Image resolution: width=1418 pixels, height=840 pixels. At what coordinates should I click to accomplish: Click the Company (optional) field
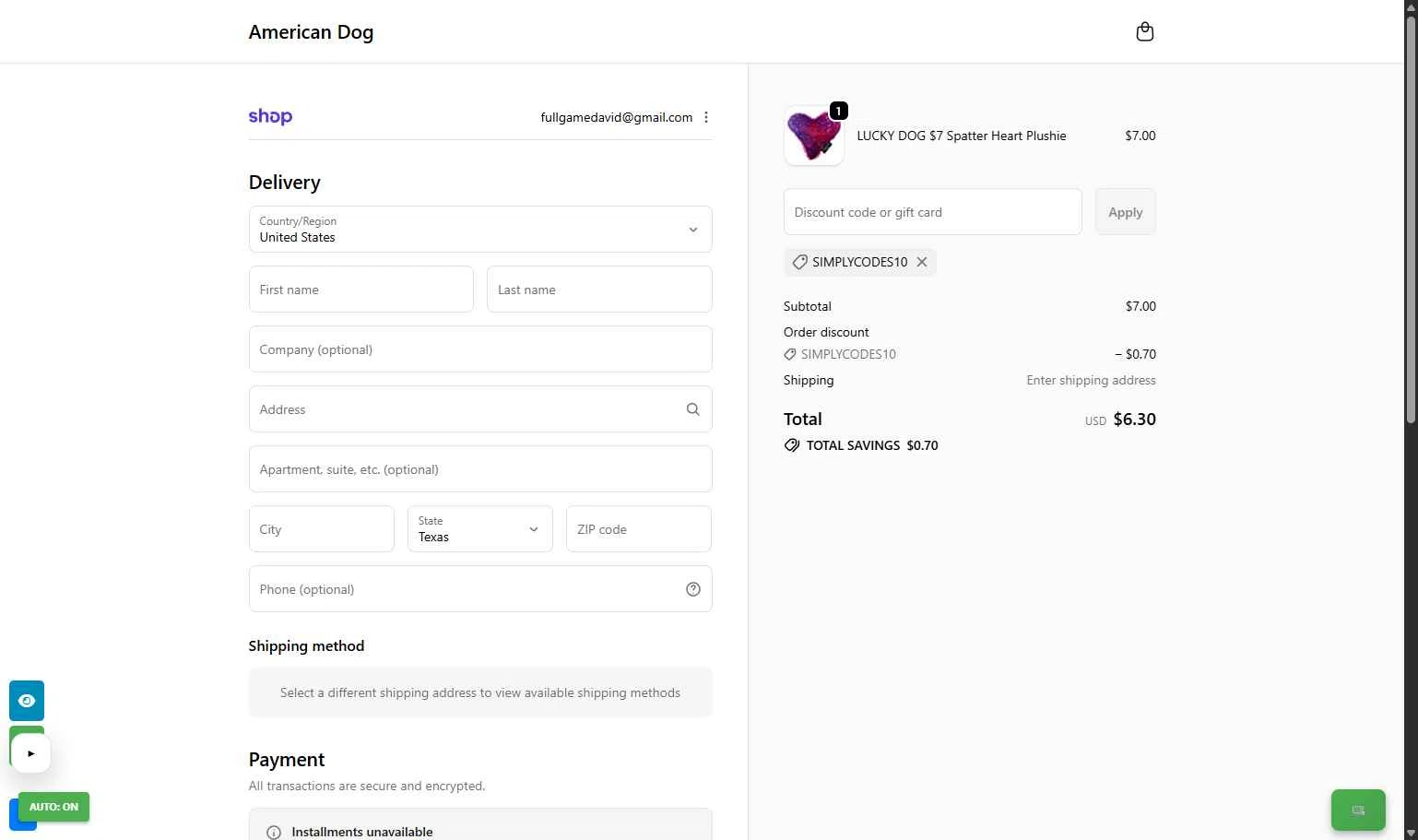click(x=480, y=349)
